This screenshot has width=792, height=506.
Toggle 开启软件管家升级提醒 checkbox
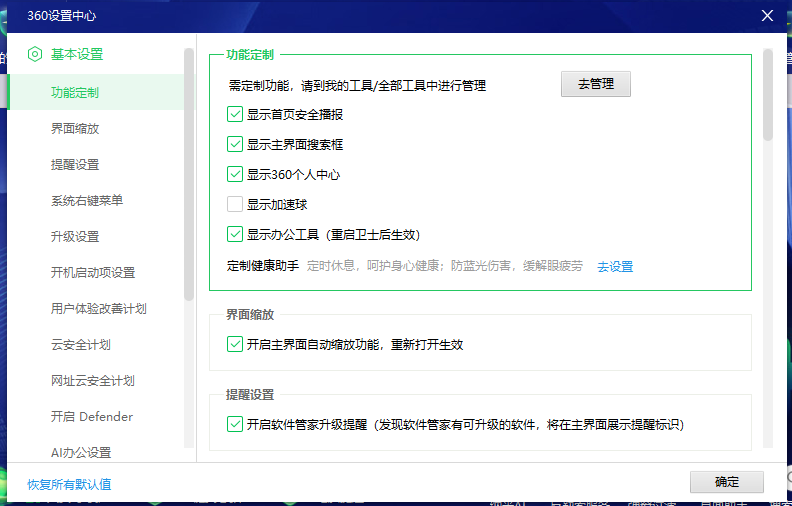(235, 424)
